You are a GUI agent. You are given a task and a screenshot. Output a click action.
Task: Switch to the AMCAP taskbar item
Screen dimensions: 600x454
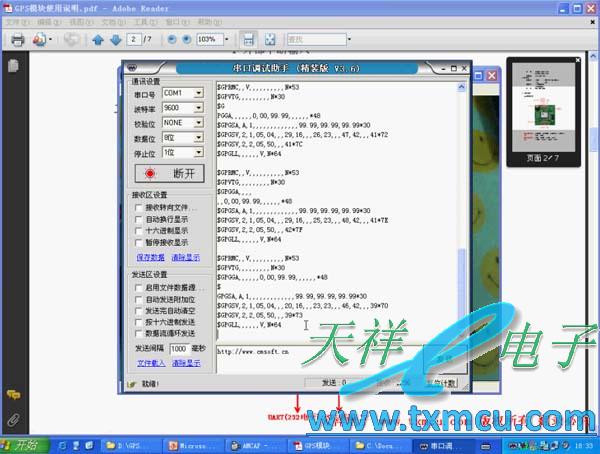(x=256, y=446)
